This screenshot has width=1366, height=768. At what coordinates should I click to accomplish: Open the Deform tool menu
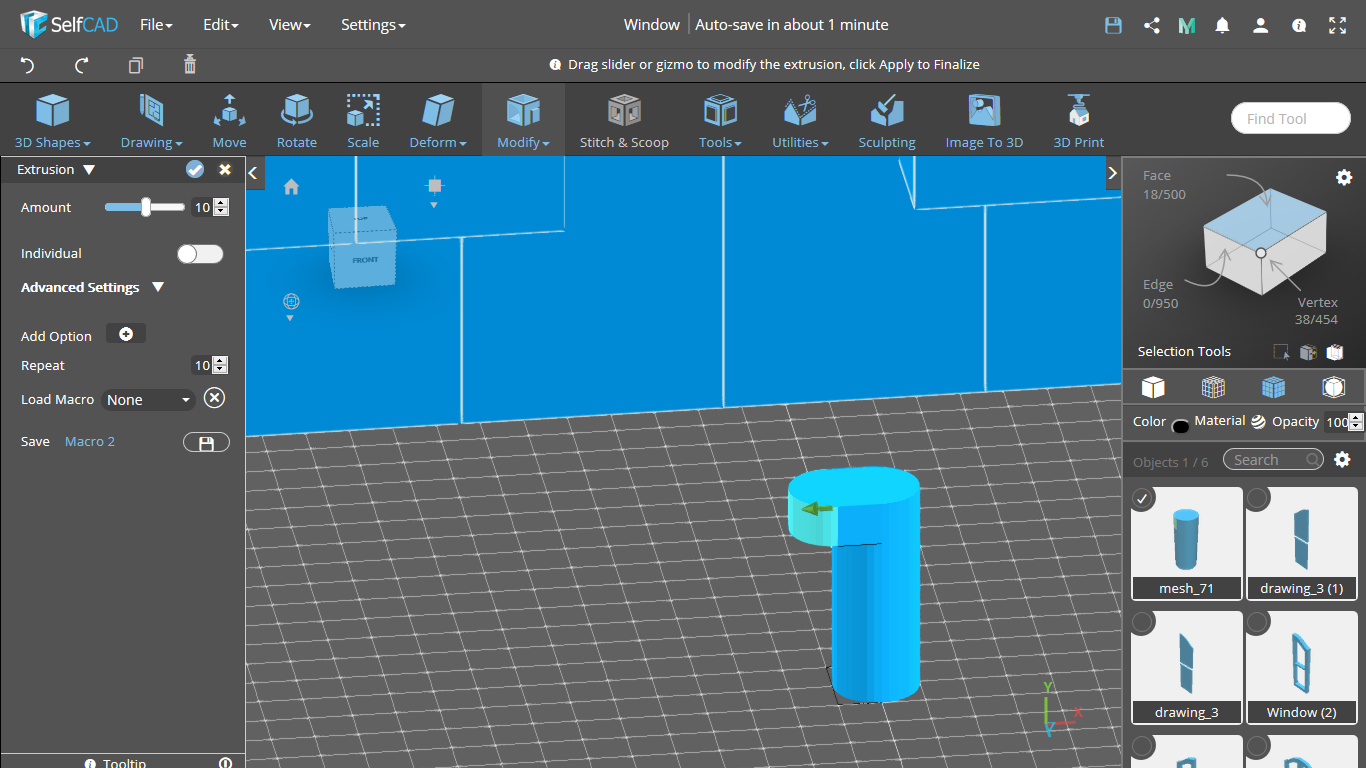[x=438, y=120]
